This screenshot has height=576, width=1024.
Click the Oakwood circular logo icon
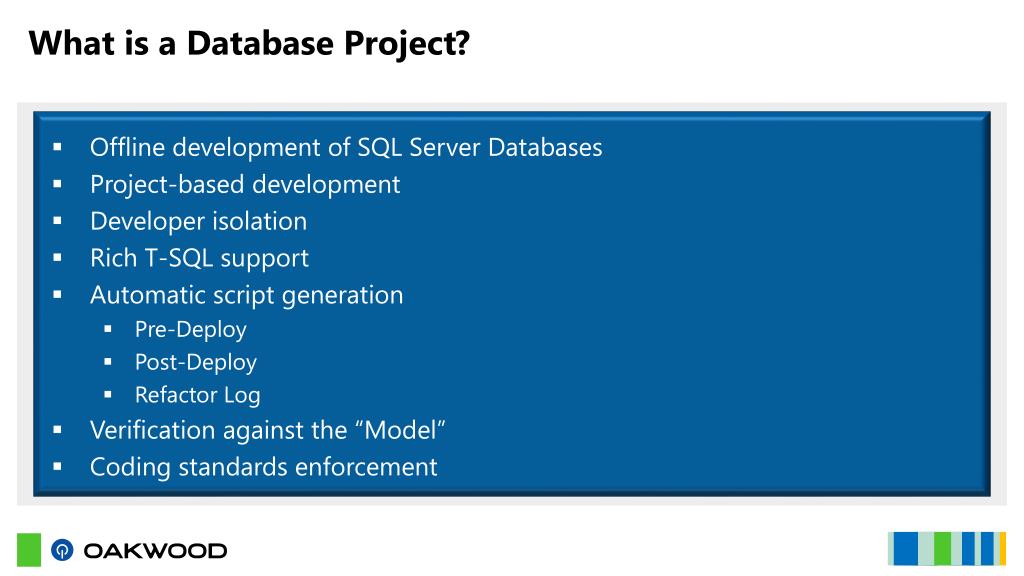(62, 550)
